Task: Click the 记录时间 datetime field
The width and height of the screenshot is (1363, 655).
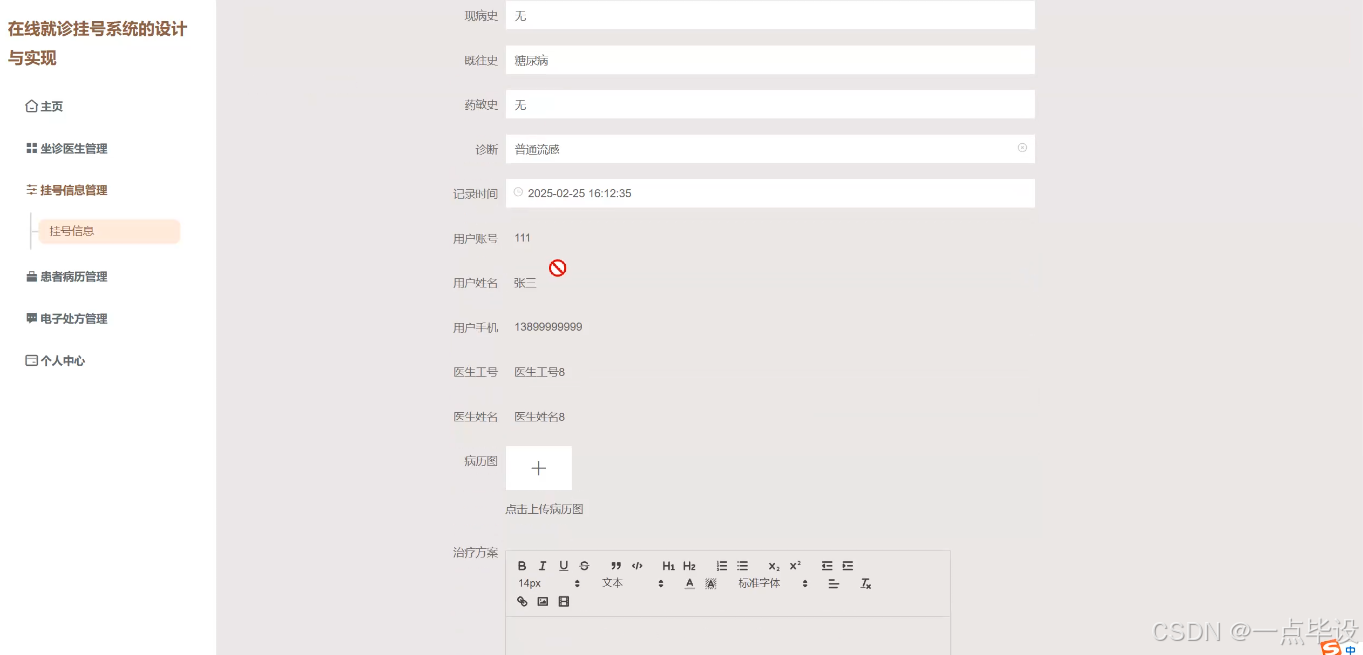Action: (770, 193)
